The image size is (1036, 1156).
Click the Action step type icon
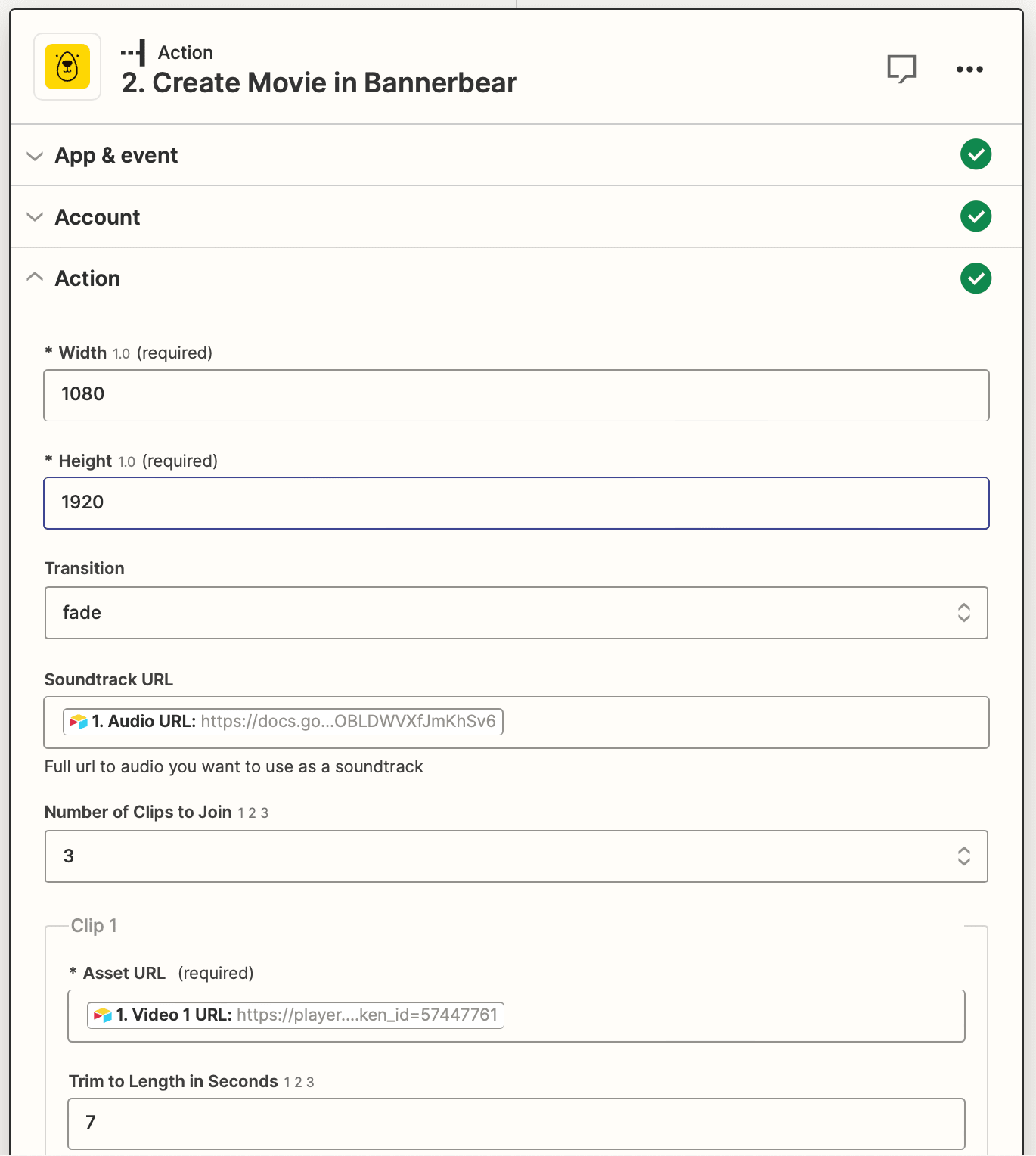pos(135,51)
